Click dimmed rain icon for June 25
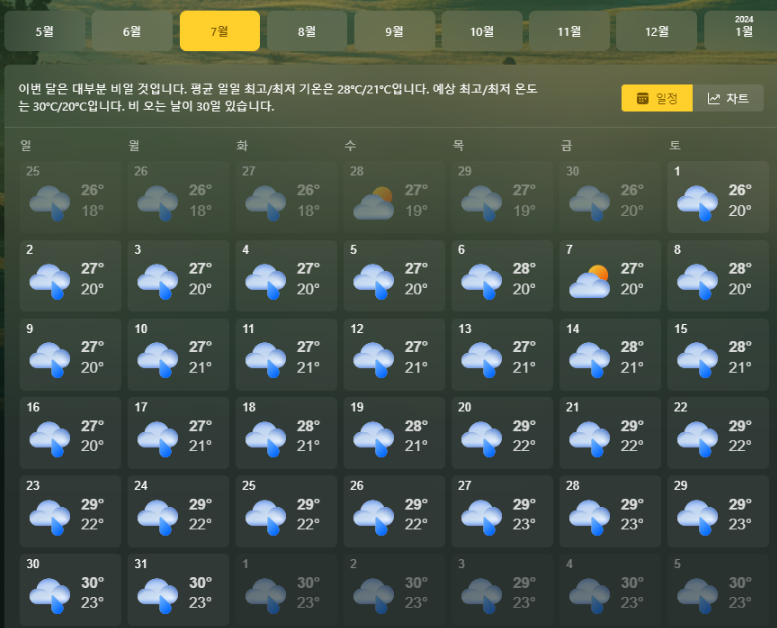Image resolution: width=777 pixels, height=628 pixels. [50, 202]
